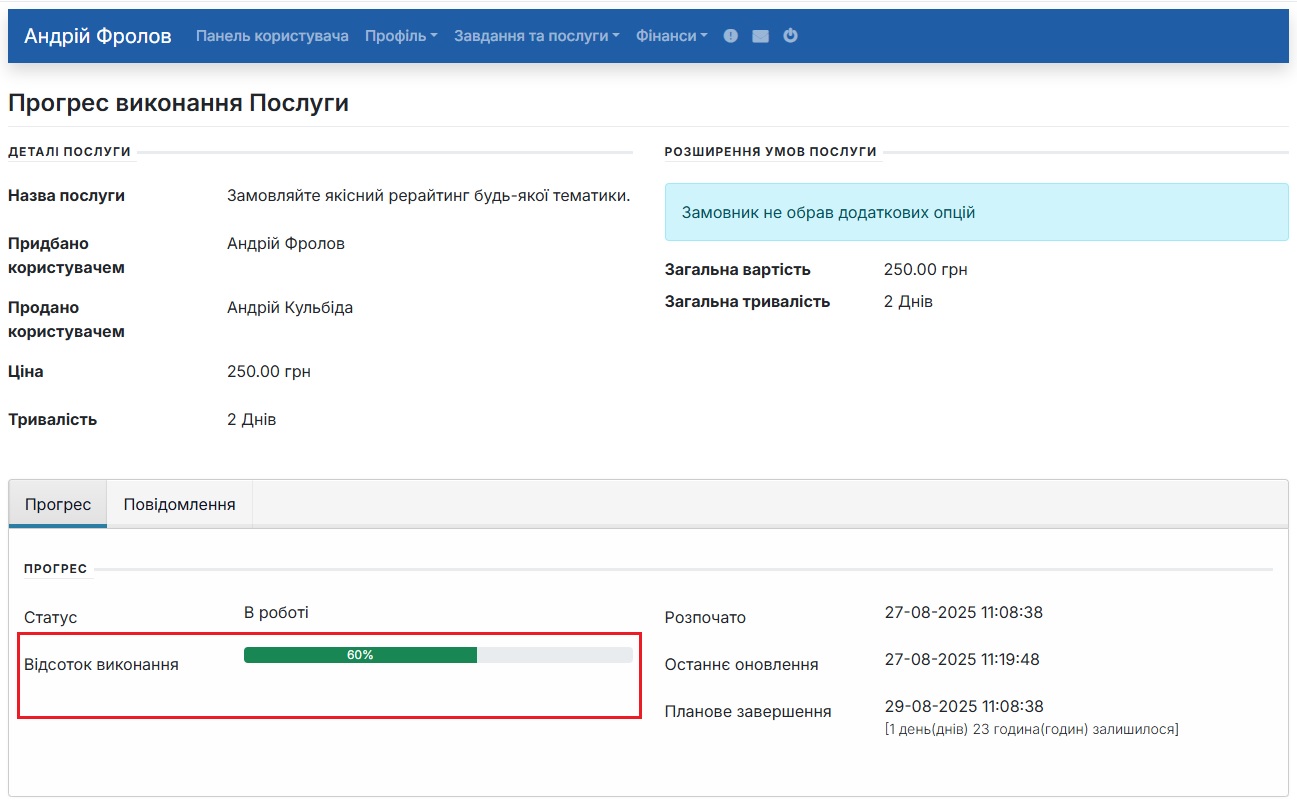Click the remaining time text under planned completion
Screen dimensions: 1297x803
(1031, 729)
